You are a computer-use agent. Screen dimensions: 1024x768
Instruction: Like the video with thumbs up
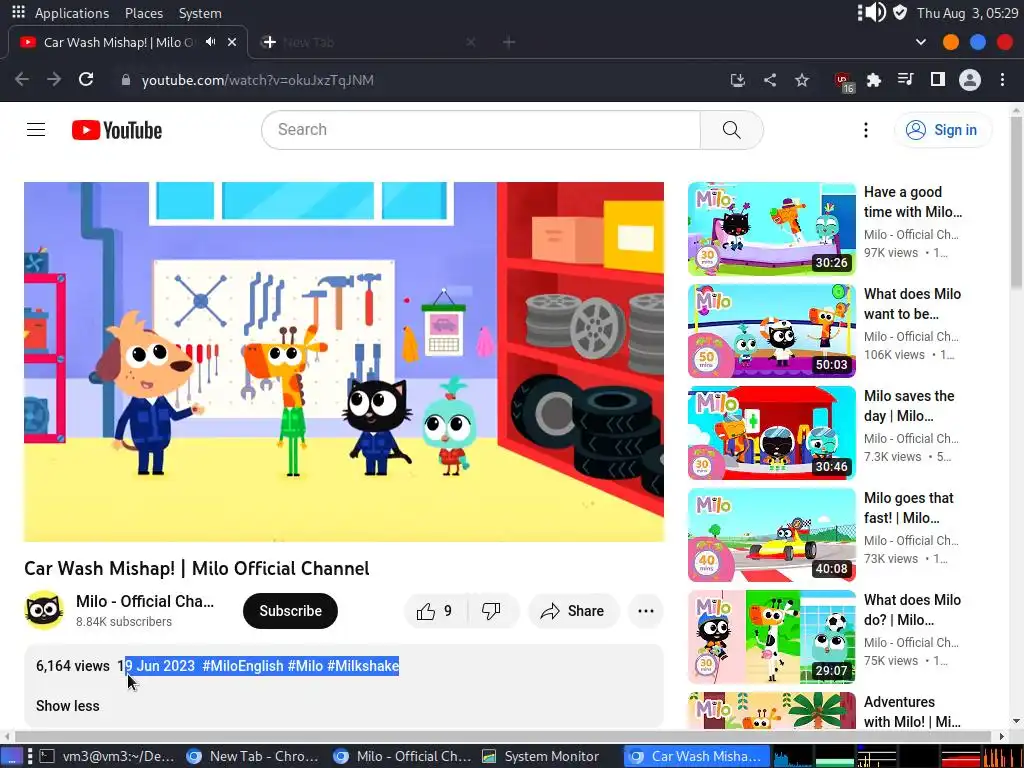point(436,611)
